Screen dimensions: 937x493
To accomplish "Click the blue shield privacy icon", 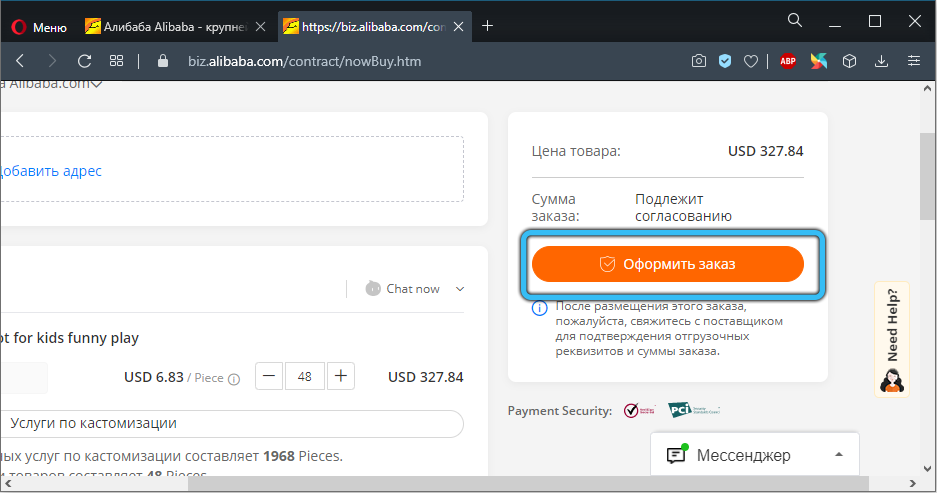I will (x=725, y=61).
